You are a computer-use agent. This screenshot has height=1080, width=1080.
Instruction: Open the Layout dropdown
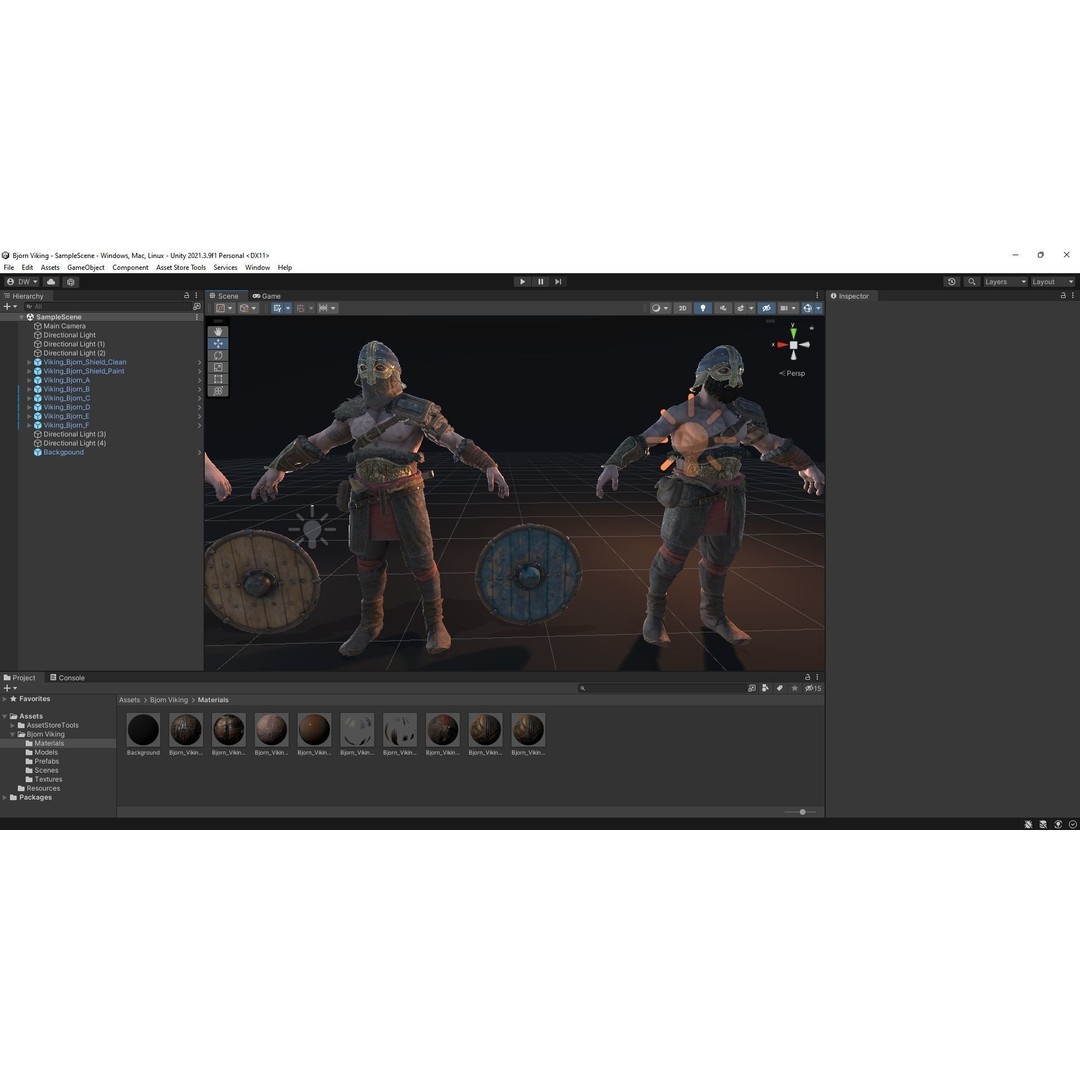[x=1052, y=282]
